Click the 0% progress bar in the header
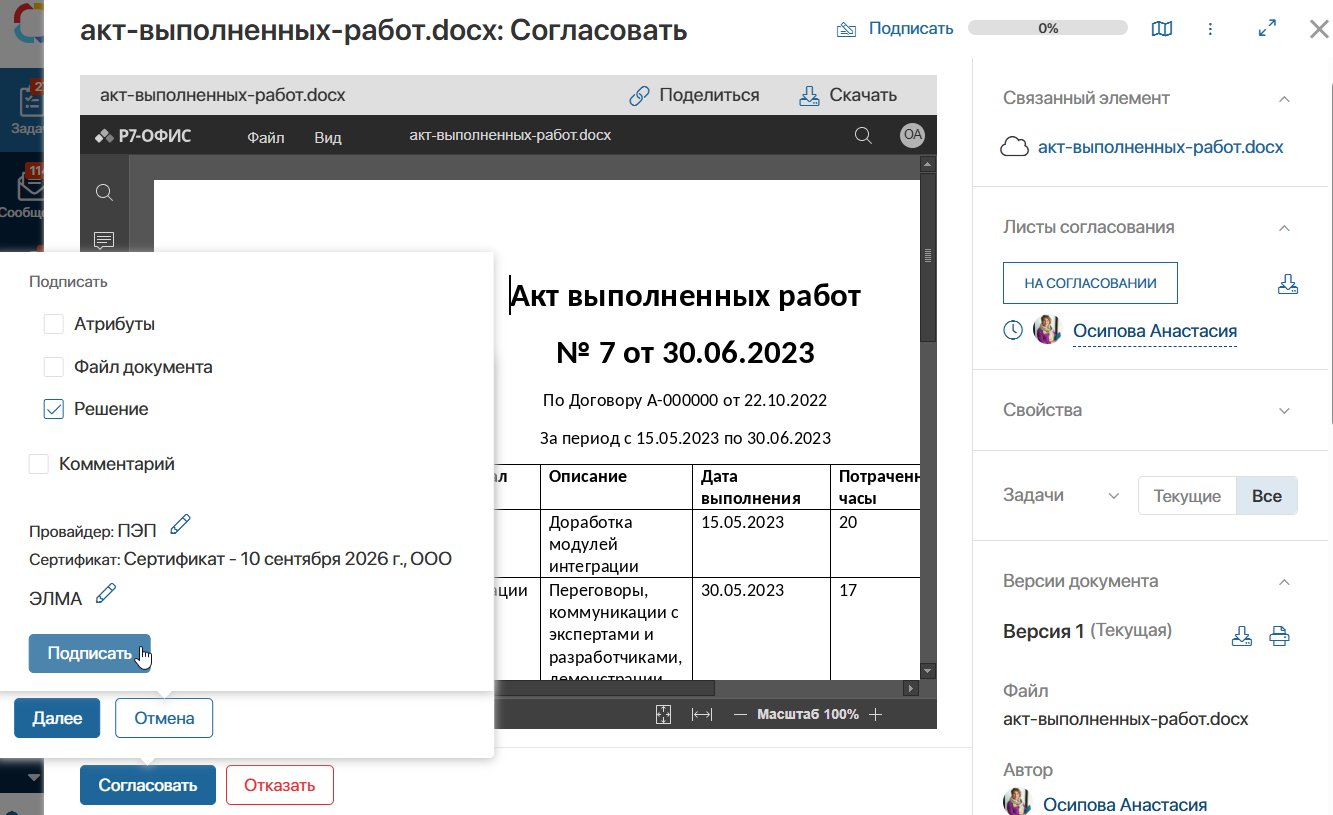The width and height of the screenshot is (1333, 815). click(1048, 29)
